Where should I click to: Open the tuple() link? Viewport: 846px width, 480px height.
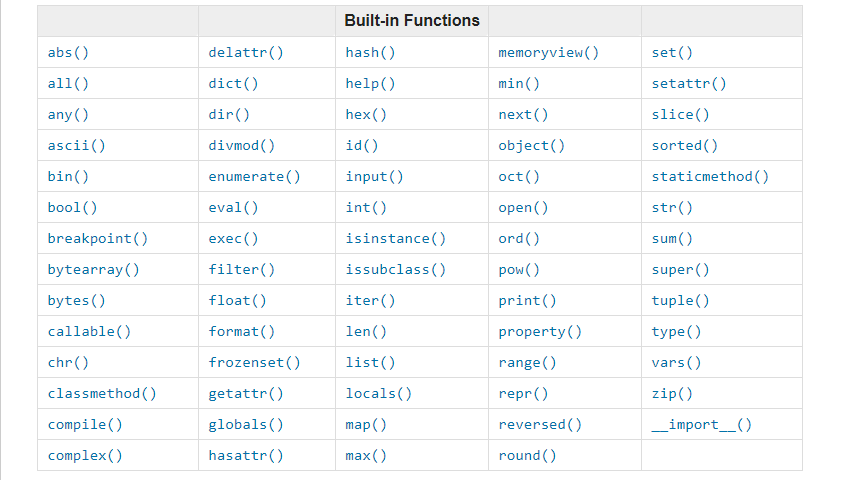[680, 300]
